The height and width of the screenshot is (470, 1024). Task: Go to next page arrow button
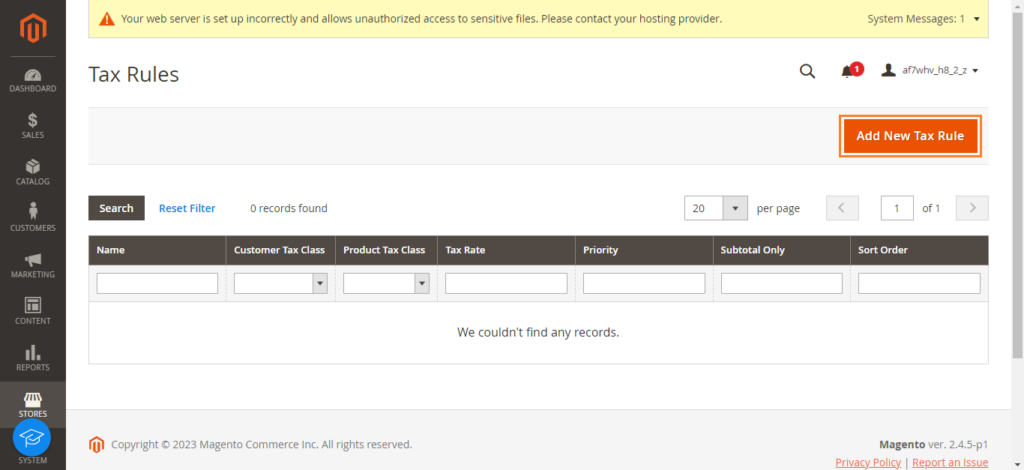click(x=972, y=208)
